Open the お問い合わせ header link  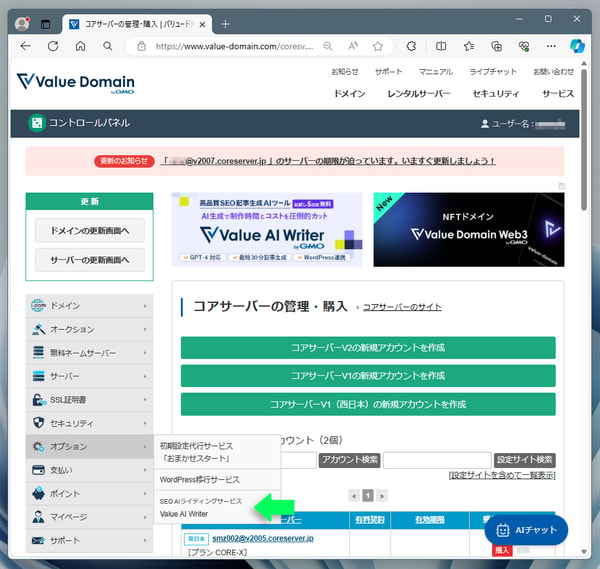click(x=553, y=72)
